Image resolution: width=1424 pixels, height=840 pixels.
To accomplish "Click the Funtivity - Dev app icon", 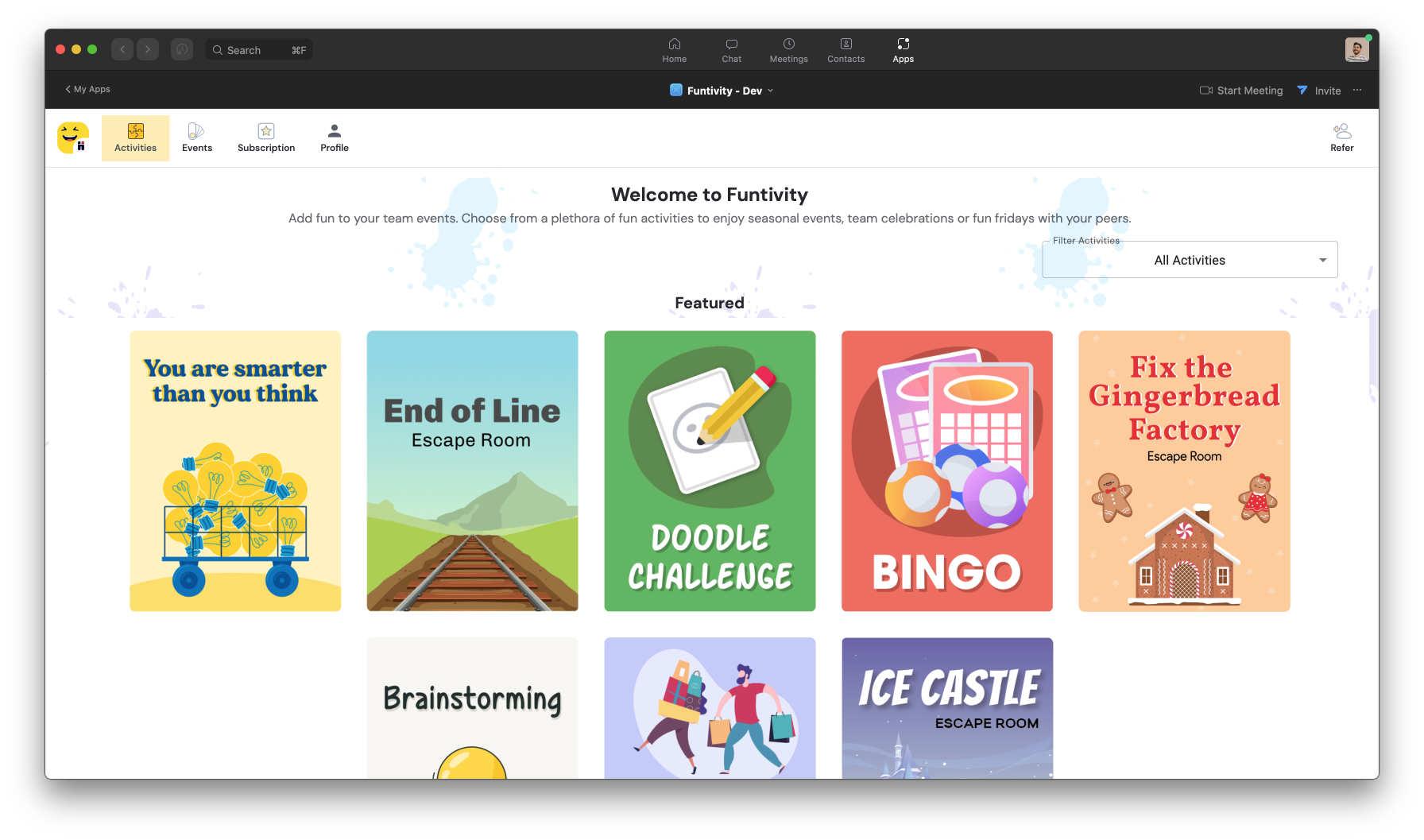I will pos(676,90).
